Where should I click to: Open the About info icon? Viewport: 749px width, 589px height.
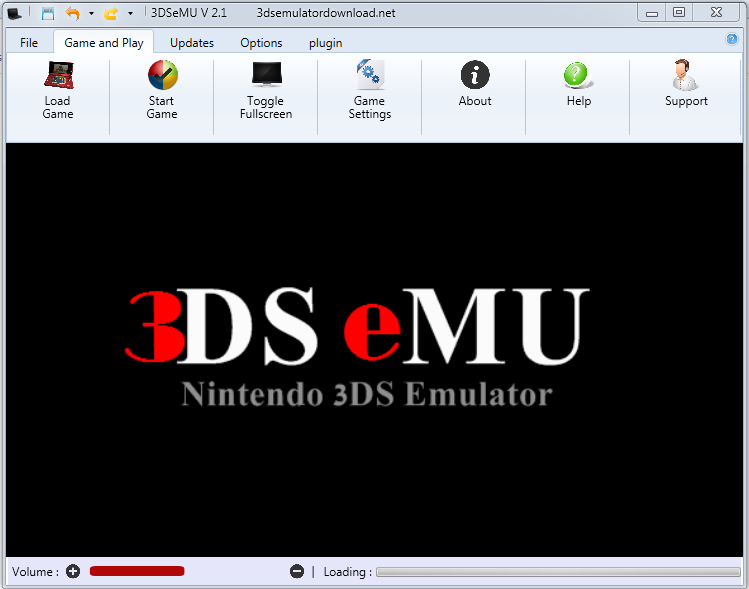click(475, 75)
